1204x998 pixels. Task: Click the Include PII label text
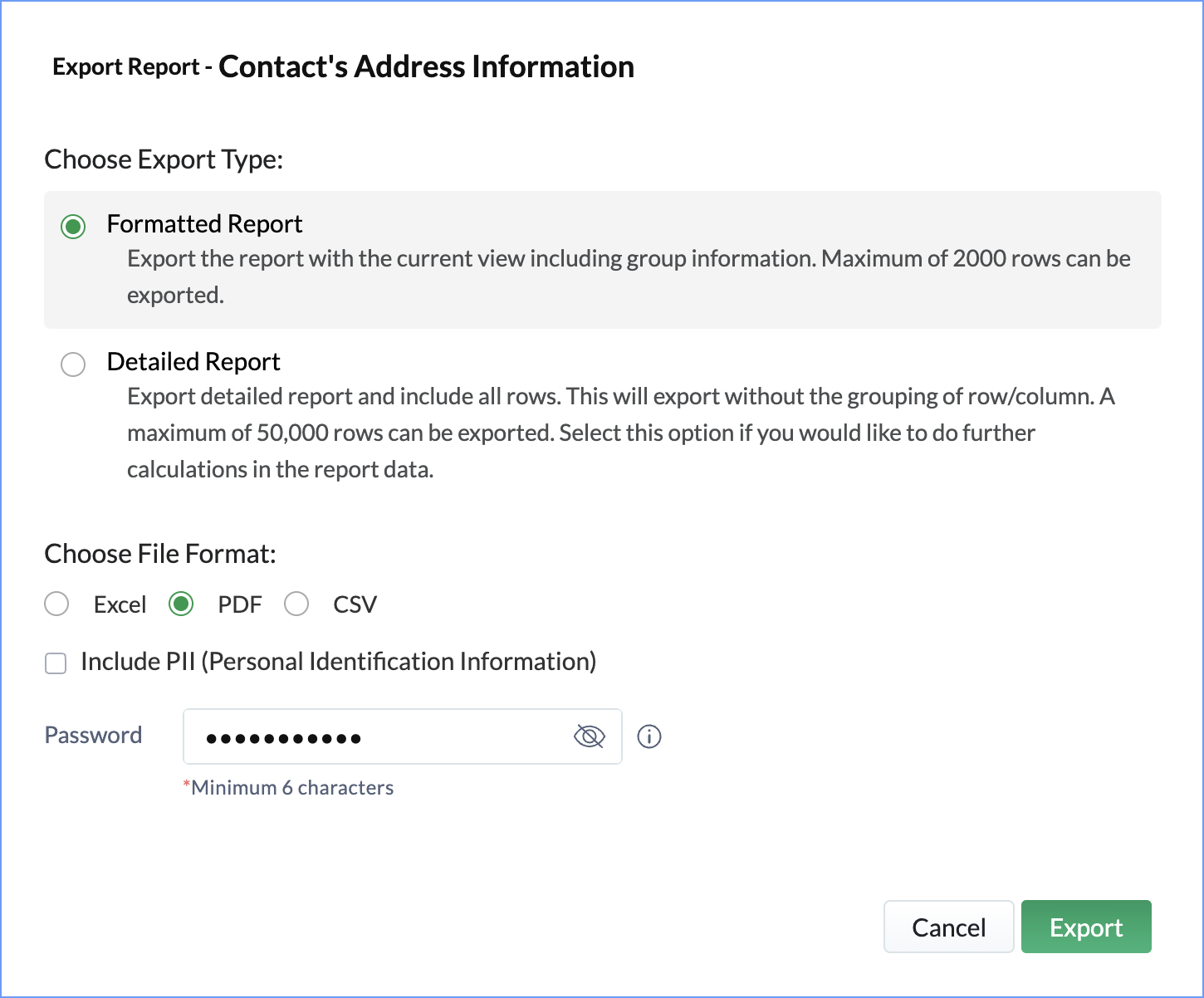click(x=338, y=662)
